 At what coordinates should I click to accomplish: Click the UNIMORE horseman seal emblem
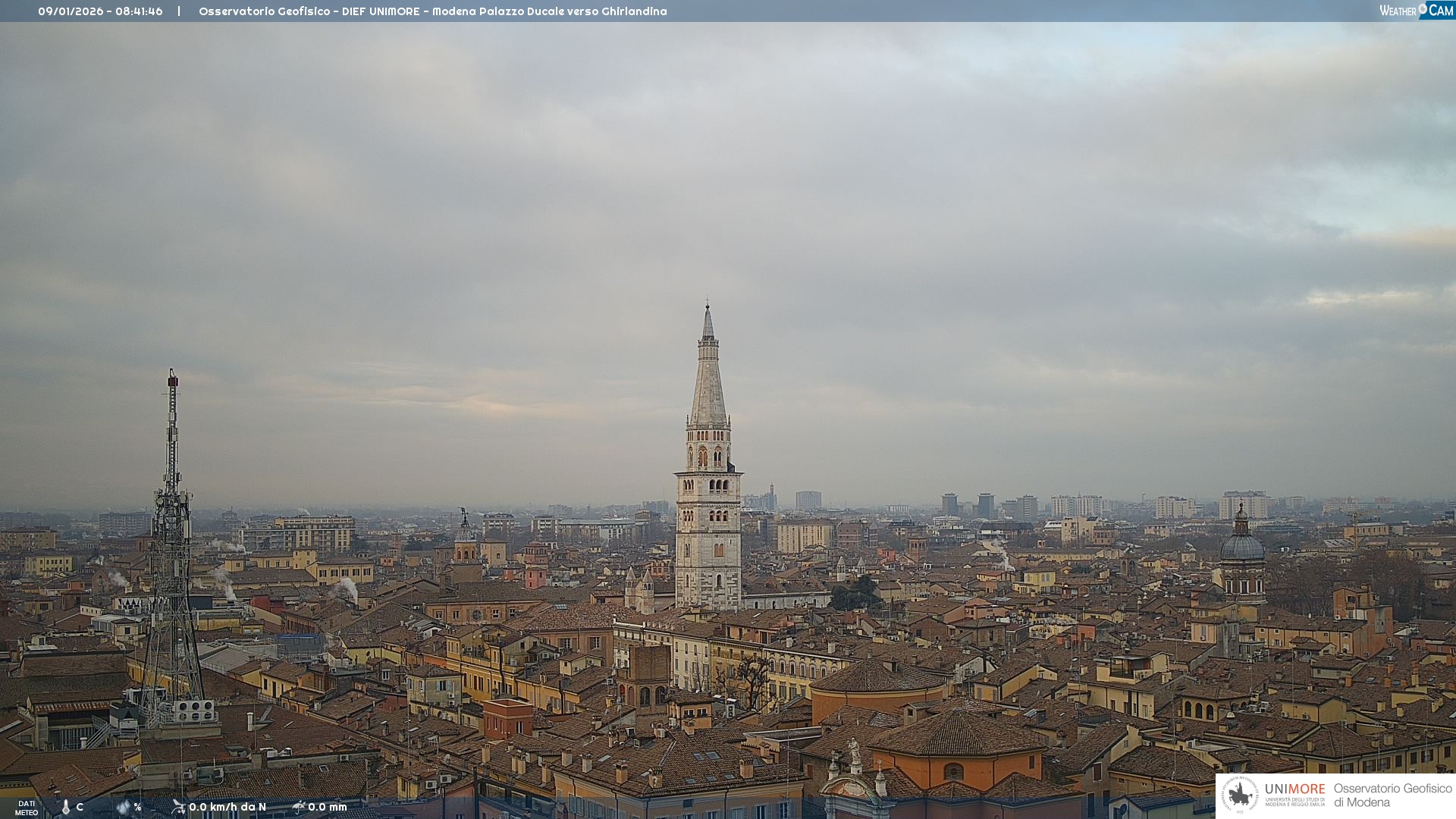(1240, 795)
